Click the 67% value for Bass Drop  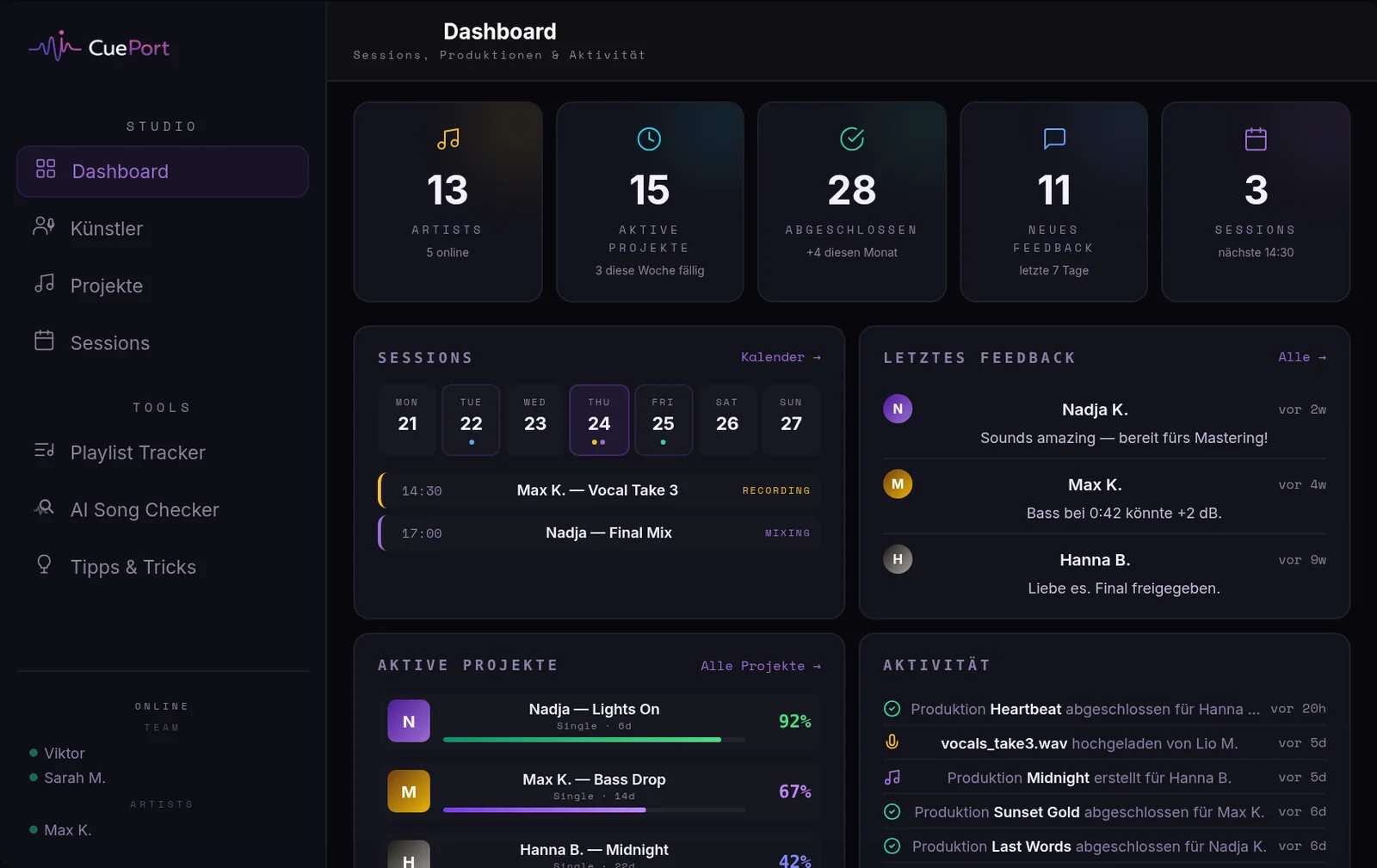point(794,791)
